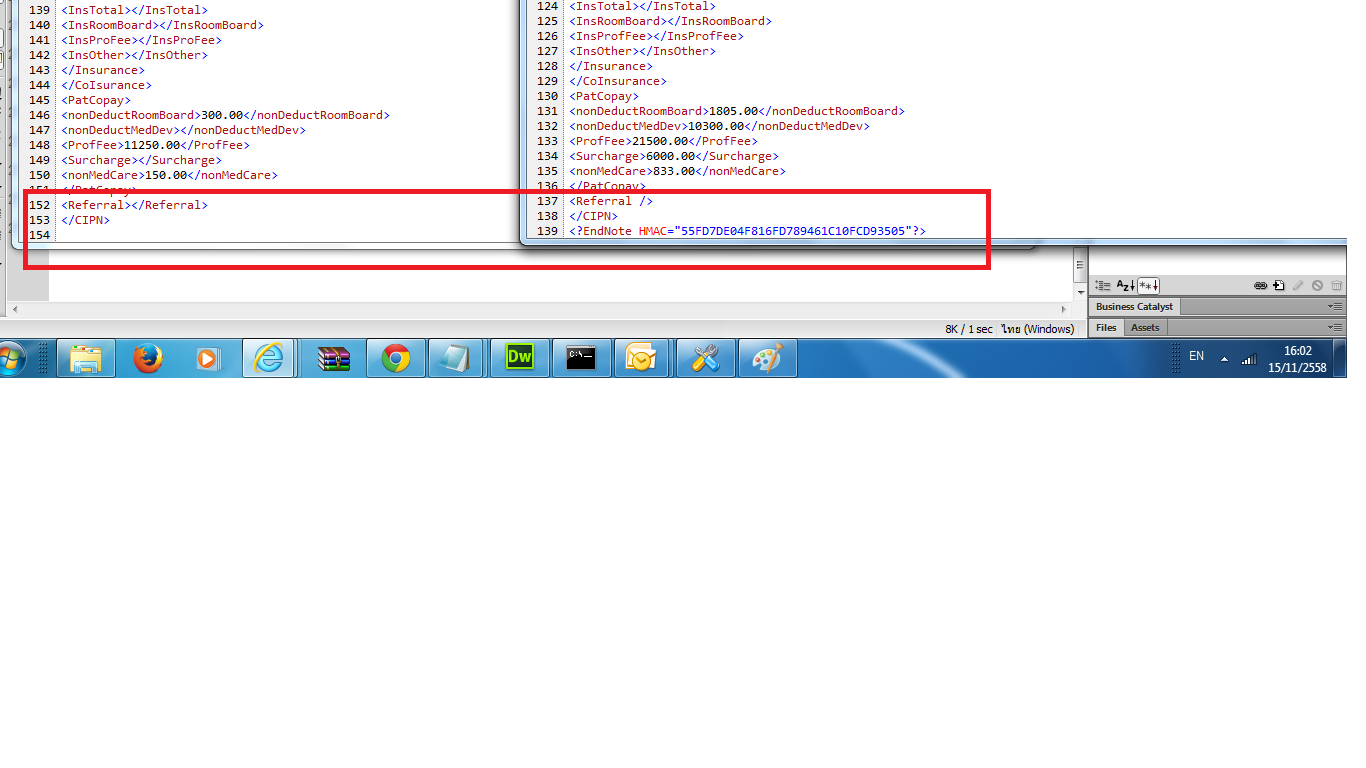Click the <InsProFee> tag in left window
This screenshot has width=1366, height=768.
[x=100, y=40]
